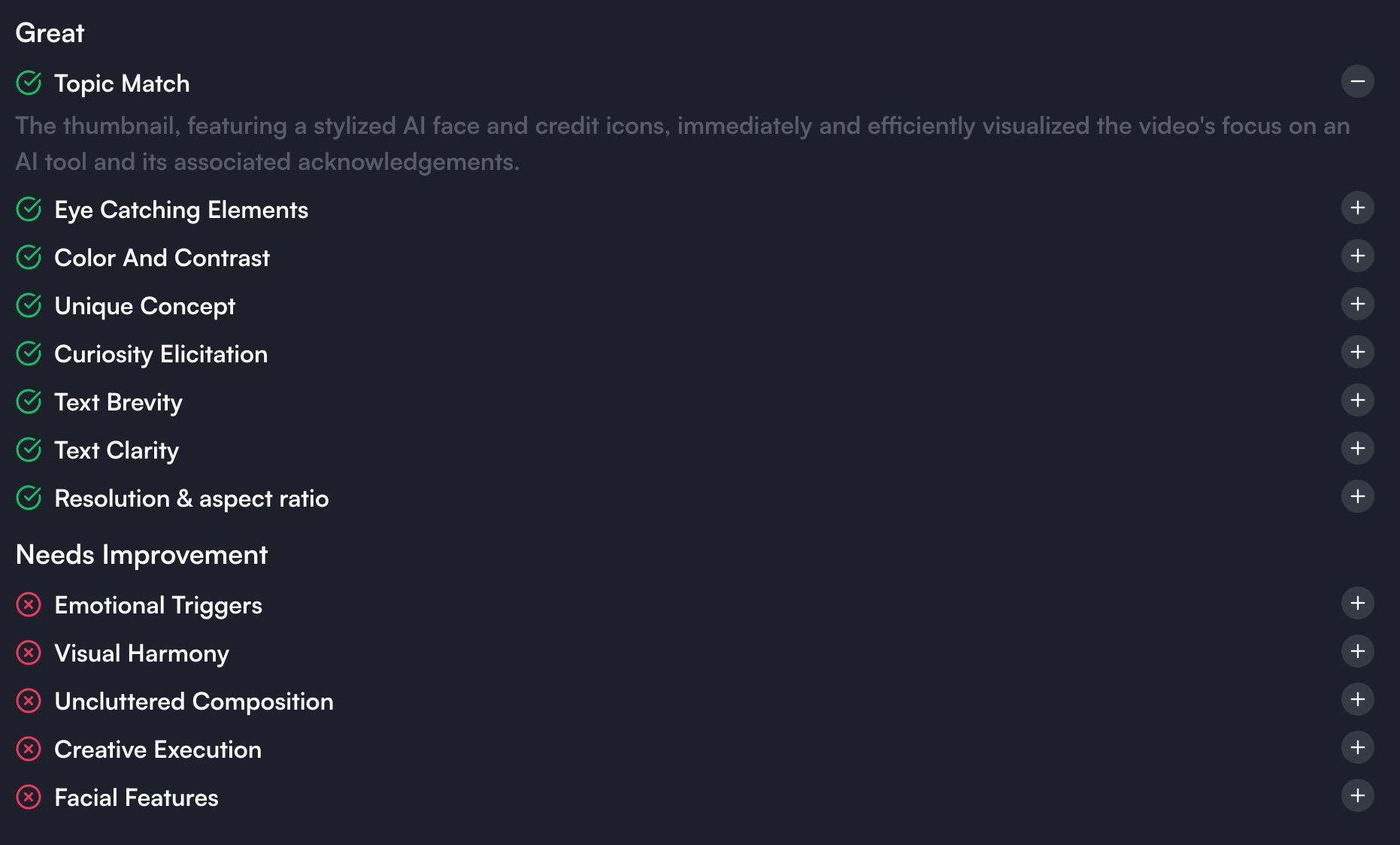
Task: Click the red X beside Visual Harmony
Action: [29, 653]
